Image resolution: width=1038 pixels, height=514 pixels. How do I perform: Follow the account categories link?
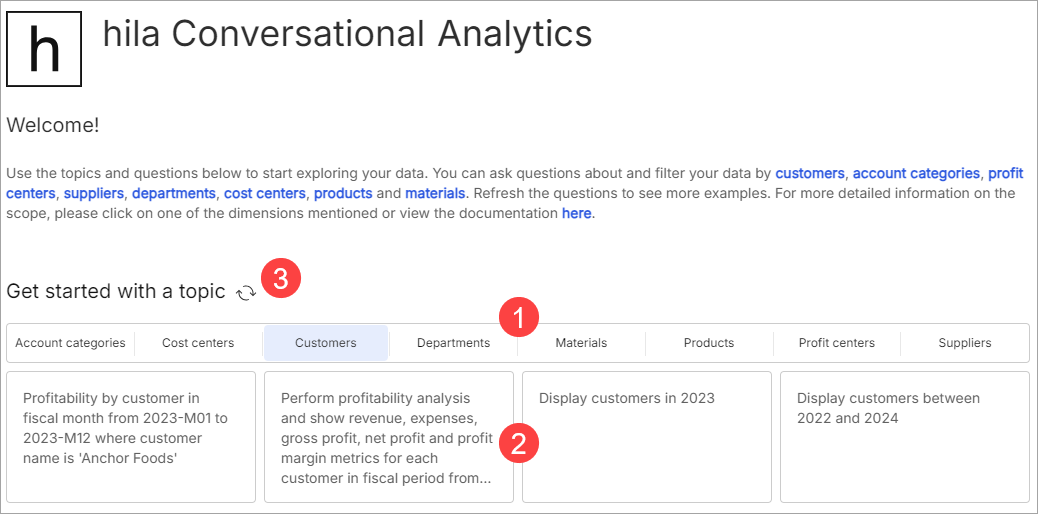coord(916,174)
